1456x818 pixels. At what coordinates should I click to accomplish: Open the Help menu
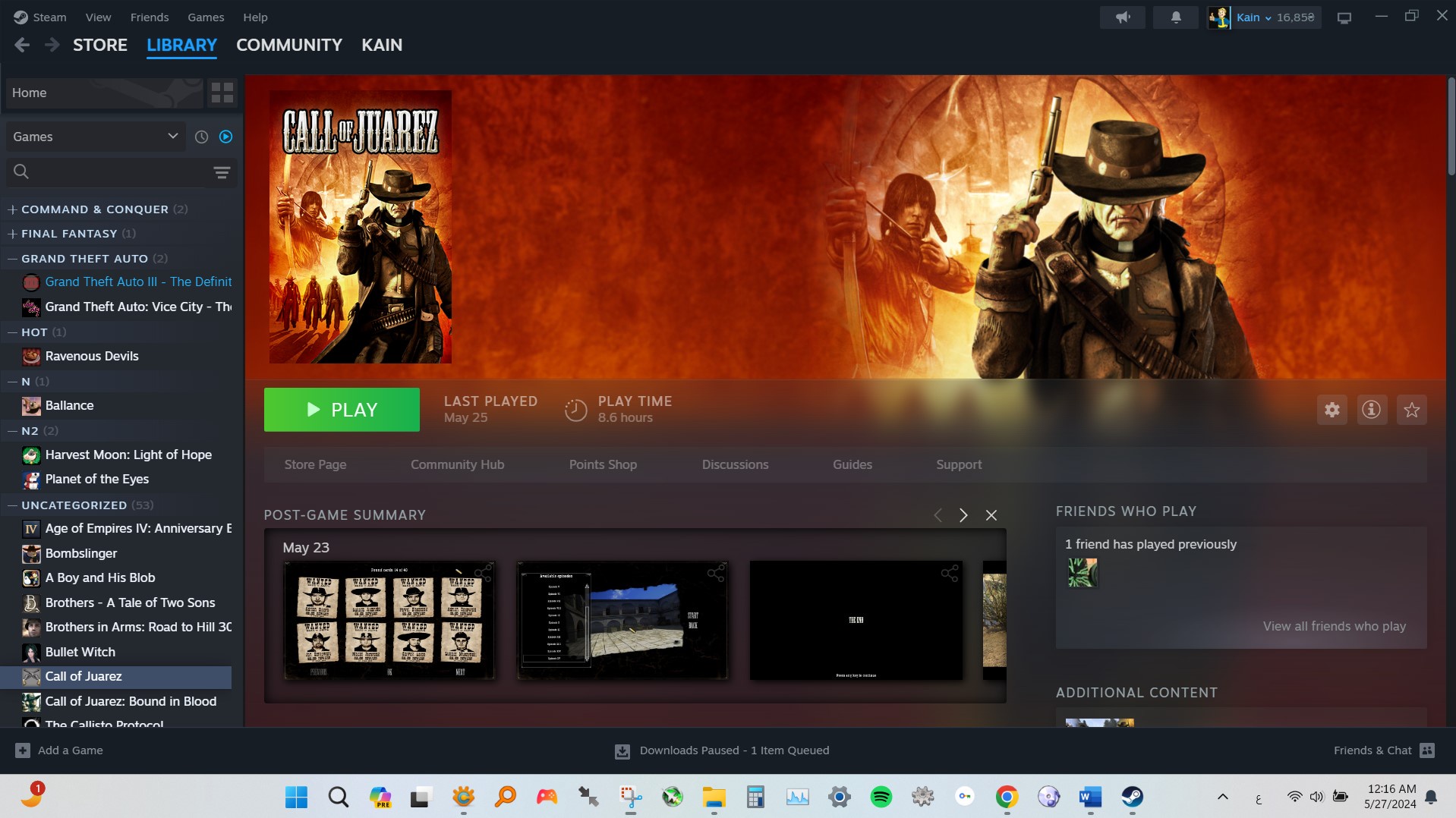pos(255,17)
